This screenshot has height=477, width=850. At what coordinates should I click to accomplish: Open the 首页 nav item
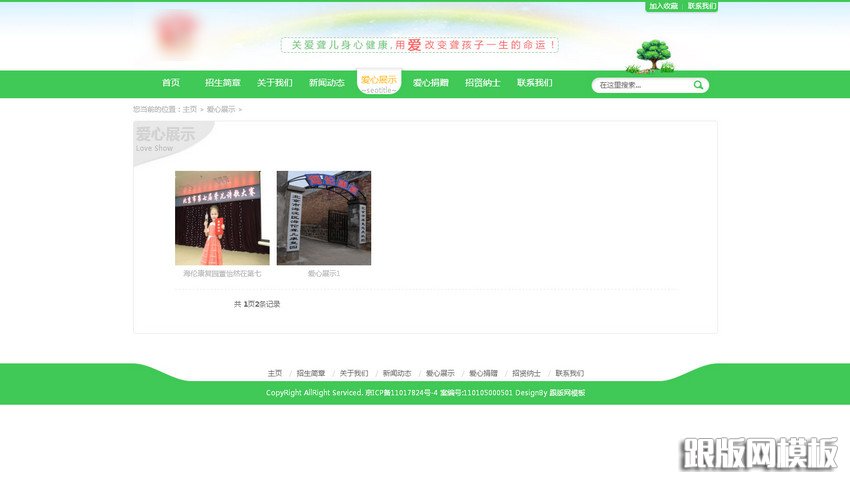click(171, 82)
